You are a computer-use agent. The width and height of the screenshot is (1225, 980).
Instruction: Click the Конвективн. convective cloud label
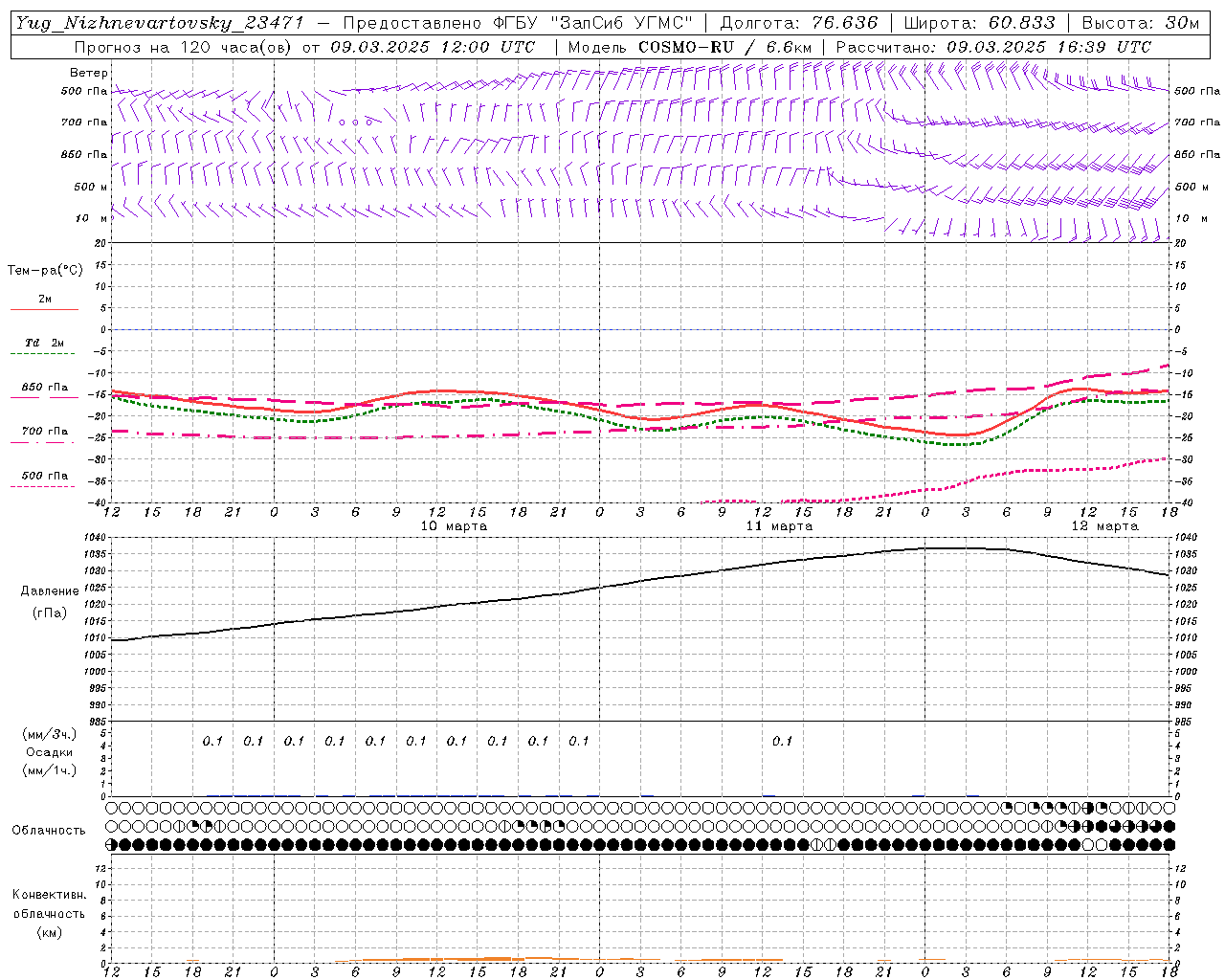point(50,895)
